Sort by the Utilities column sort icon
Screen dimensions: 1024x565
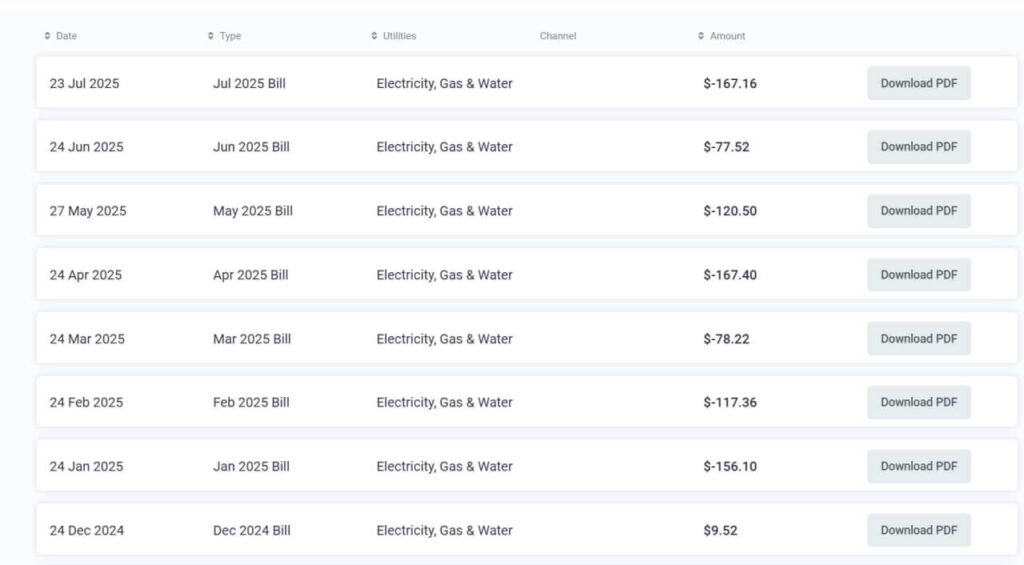pyautogui.click(x=374, y=36)
